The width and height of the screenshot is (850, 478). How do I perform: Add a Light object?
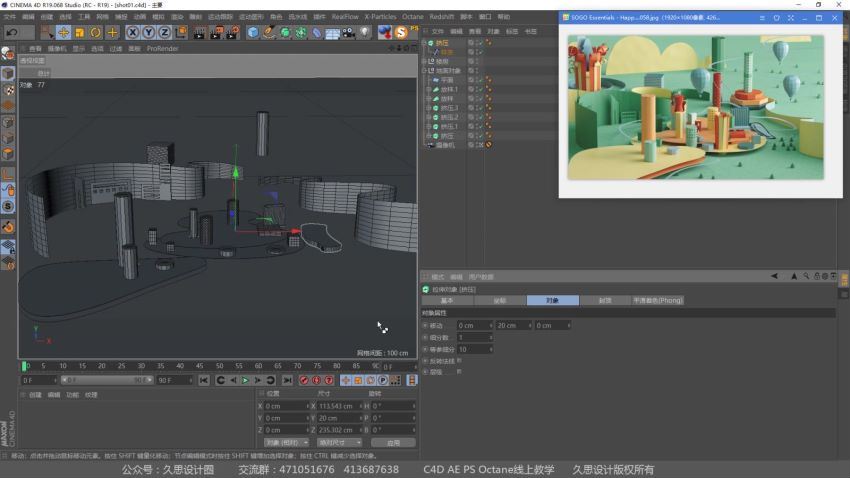(x=365, y=33)
